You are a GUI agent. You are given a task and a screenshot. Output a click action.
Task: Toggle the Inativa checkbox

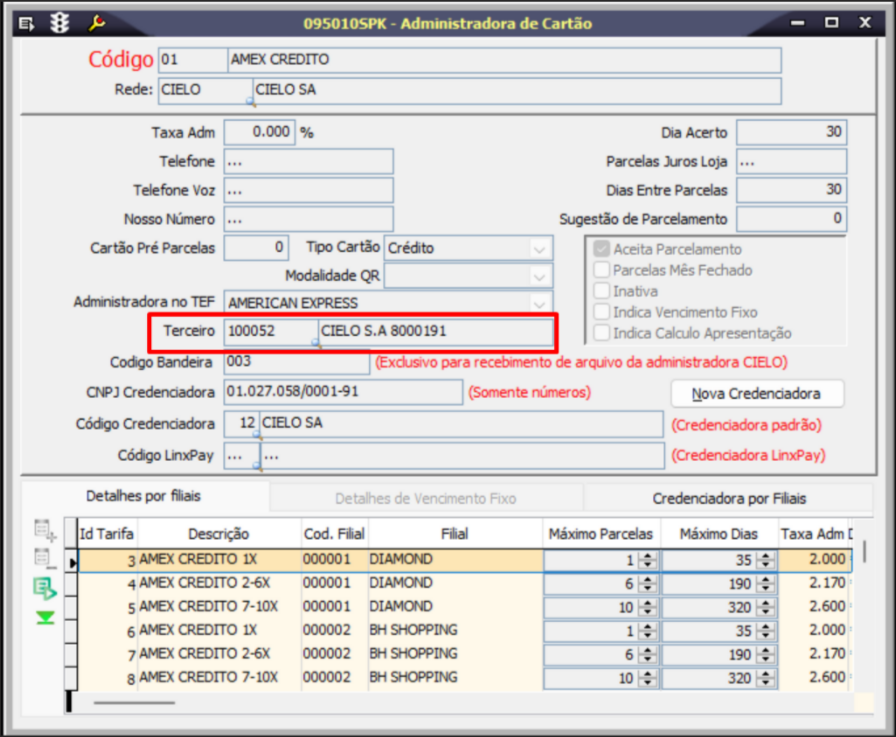click(x=601, y=291)
